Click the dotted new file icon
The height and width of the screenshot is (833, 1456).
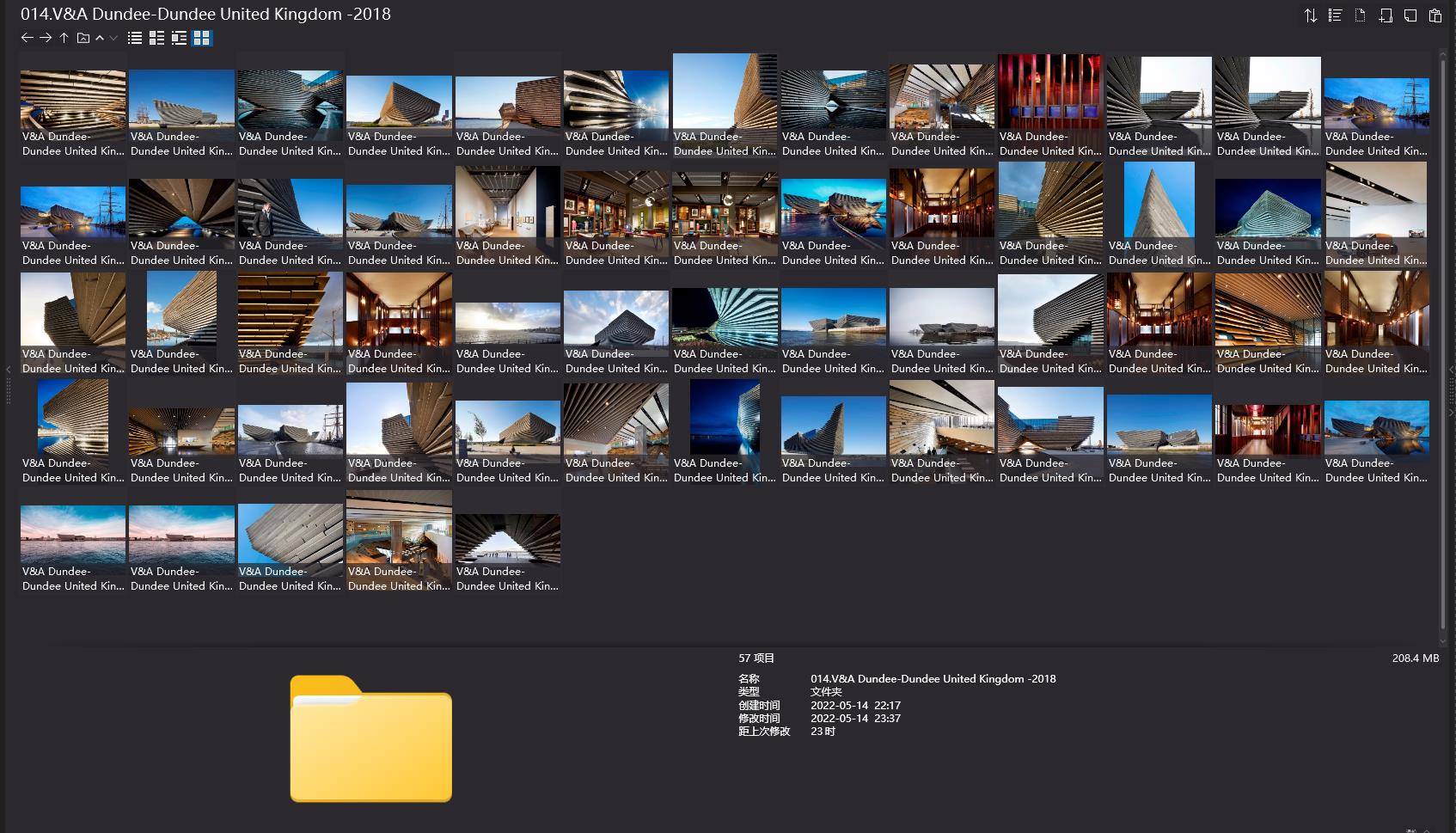point(1360,15)
